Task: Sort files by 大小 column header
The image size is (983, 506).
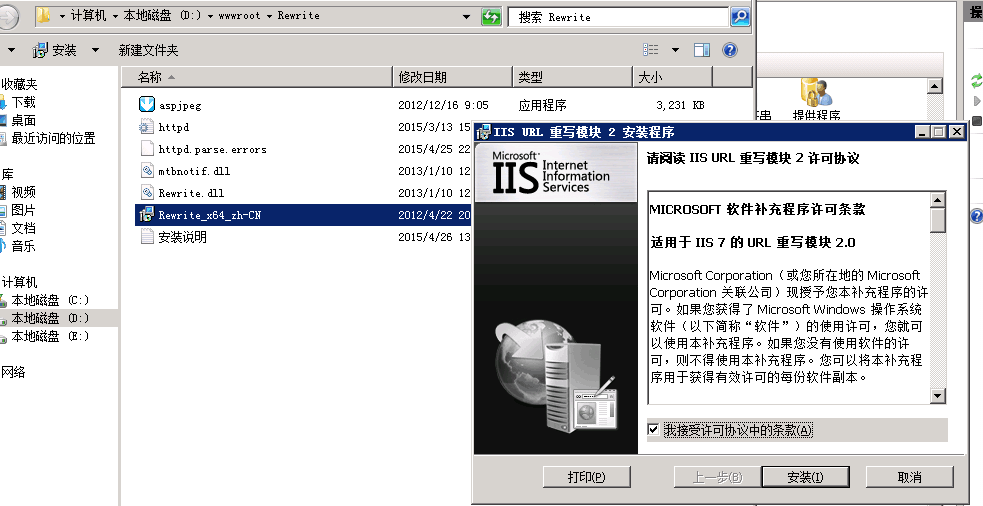Action: click(673, 77)
